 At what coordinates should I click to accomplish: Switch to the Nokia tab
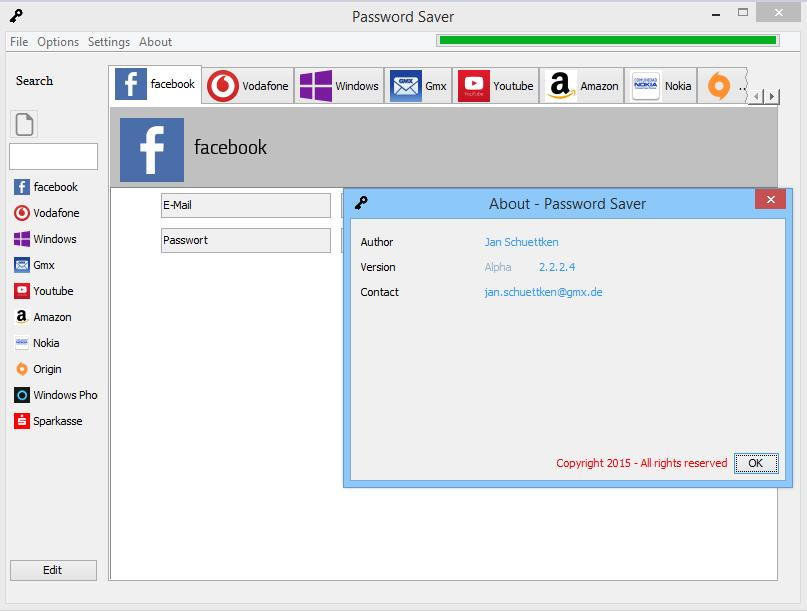tap(661, 86)
